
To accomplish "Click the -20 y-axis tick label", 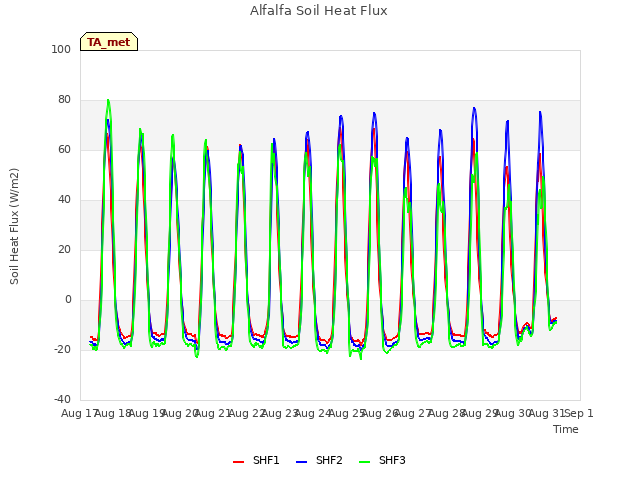I will tap(62, 350).
